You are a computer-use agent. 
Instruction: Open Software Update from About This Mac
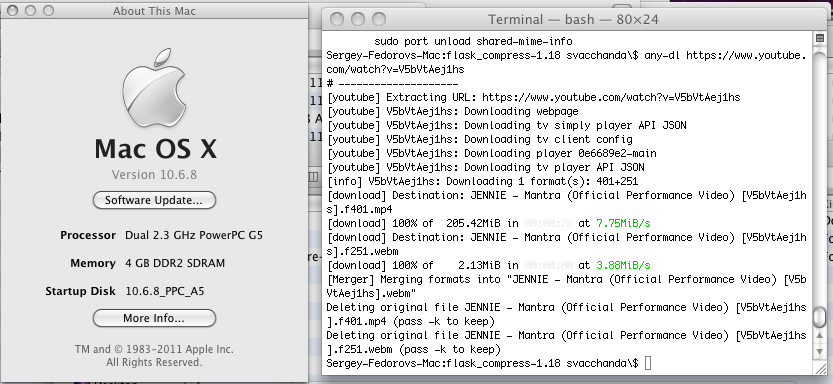tap(154, 200)
